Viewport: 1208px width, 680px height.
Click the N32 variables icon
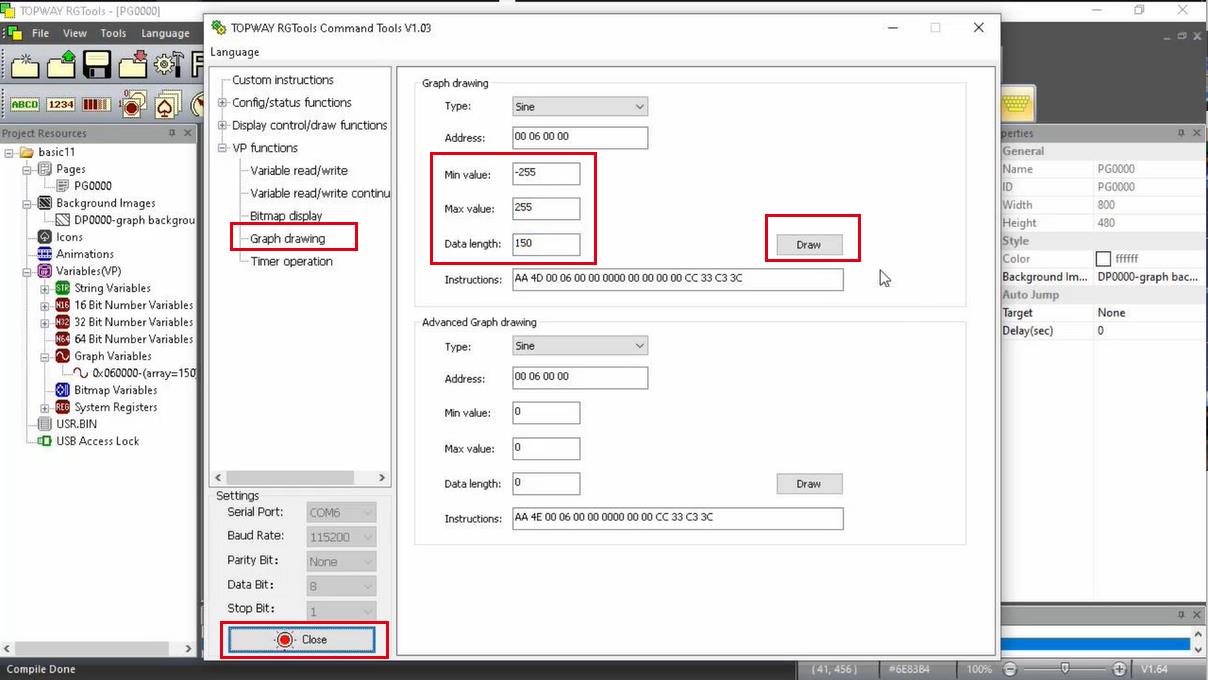point(62,322)
